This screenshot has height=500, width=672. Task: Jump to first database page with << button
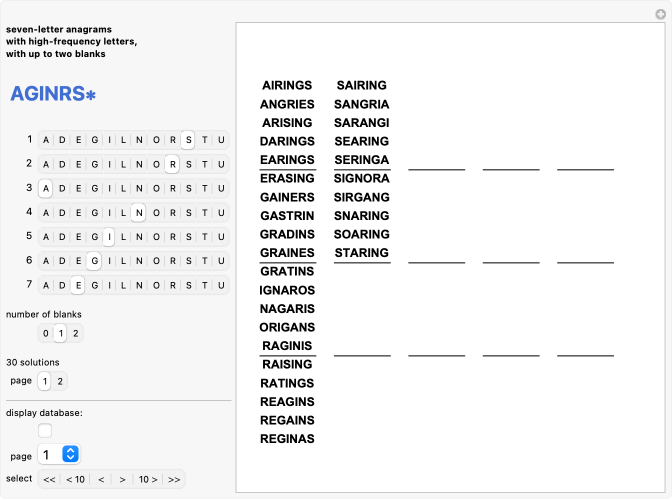[x=49, y=479]
